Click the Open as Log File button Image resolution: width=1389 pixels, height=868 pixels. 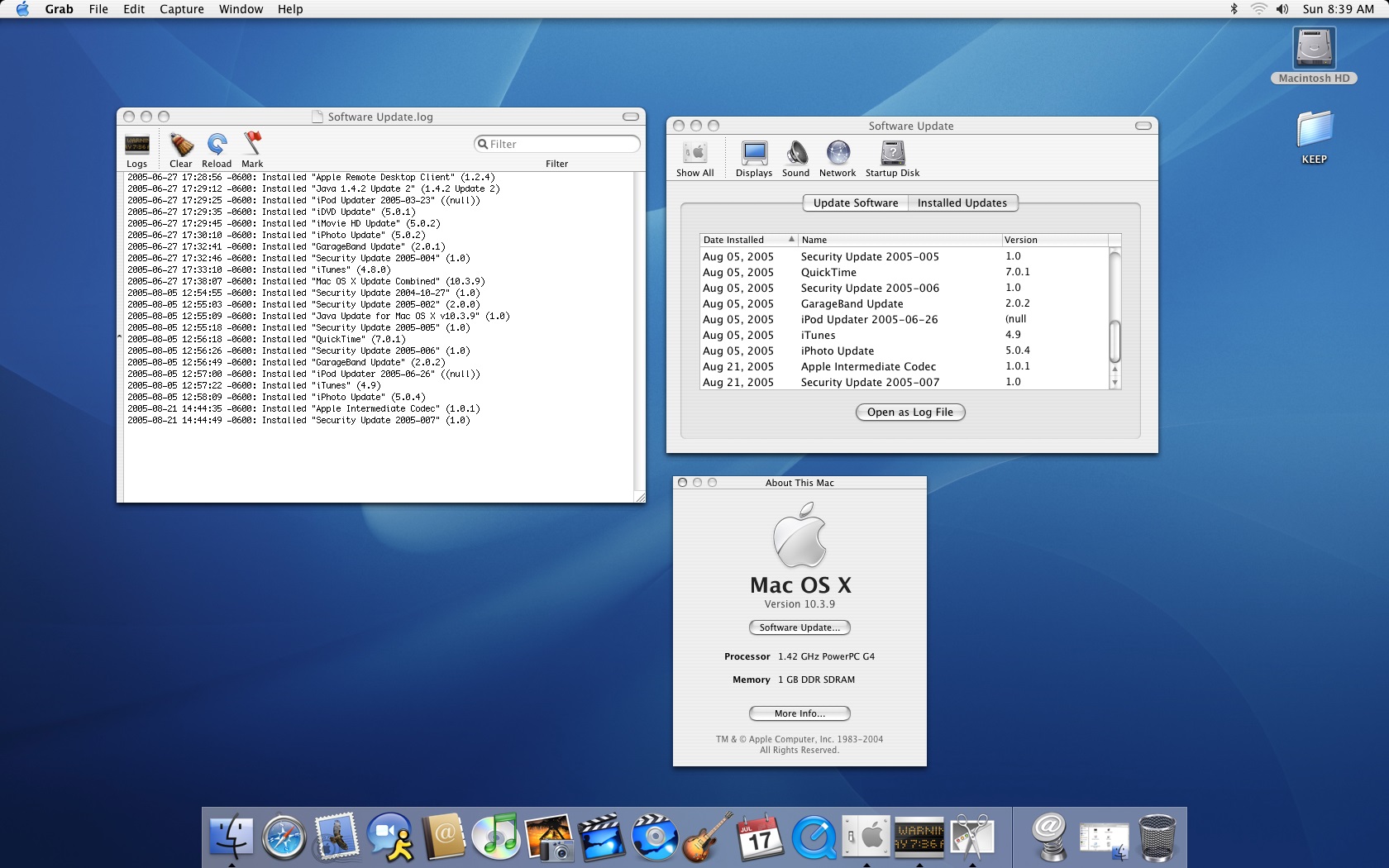910,412
